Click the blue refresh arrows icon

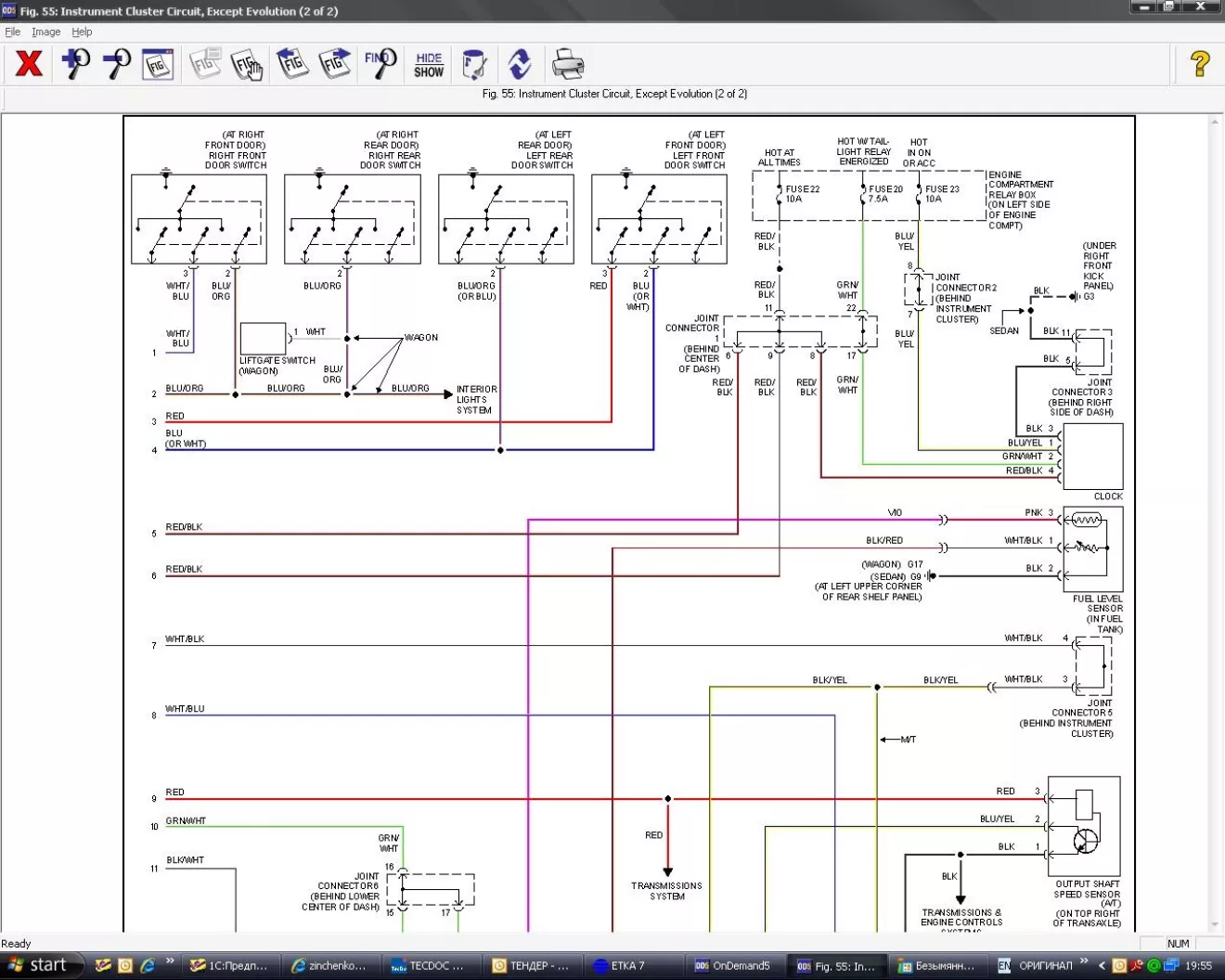tap(520, 64)
